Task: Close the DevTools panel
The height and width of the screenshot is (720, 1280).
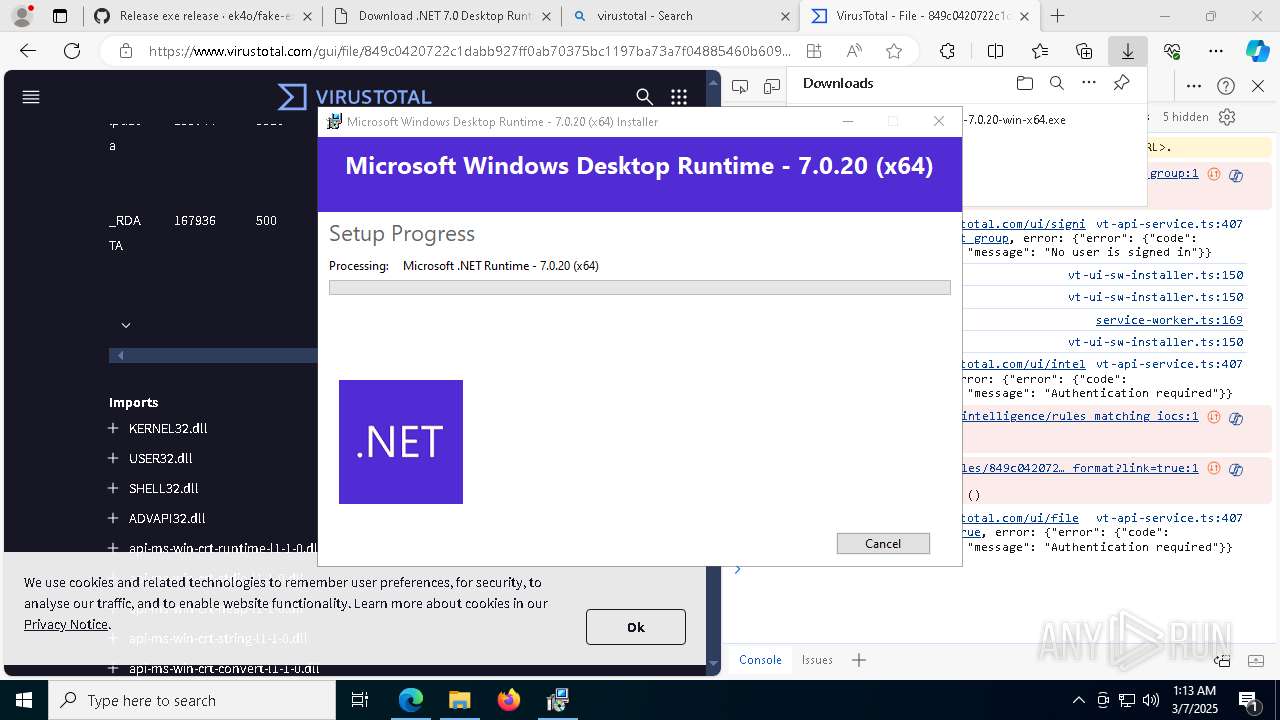Action: pyautogui.click(x=1258, y=87)
